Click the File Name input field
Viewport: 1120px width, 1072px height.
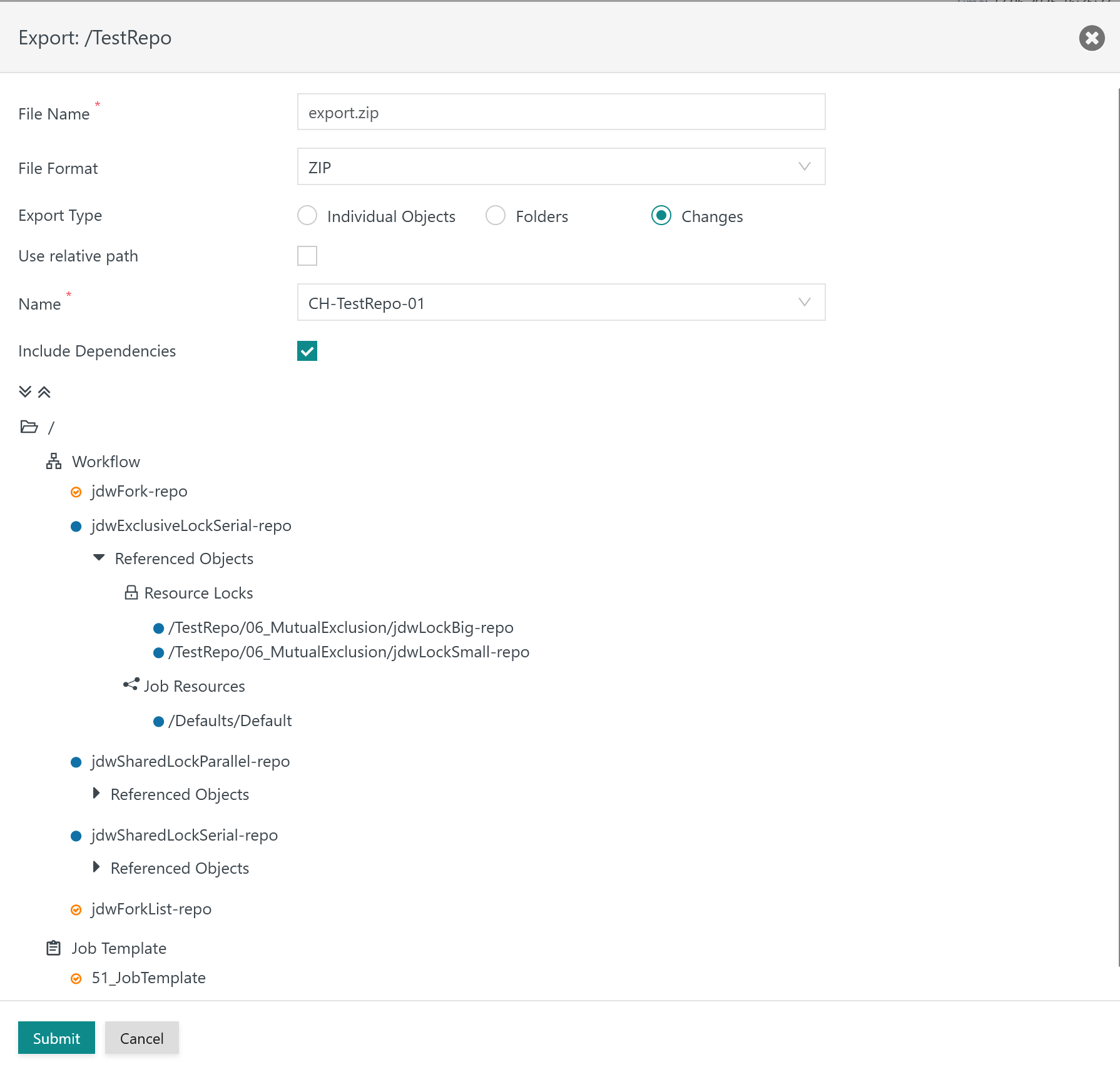(x=561, y=113)
